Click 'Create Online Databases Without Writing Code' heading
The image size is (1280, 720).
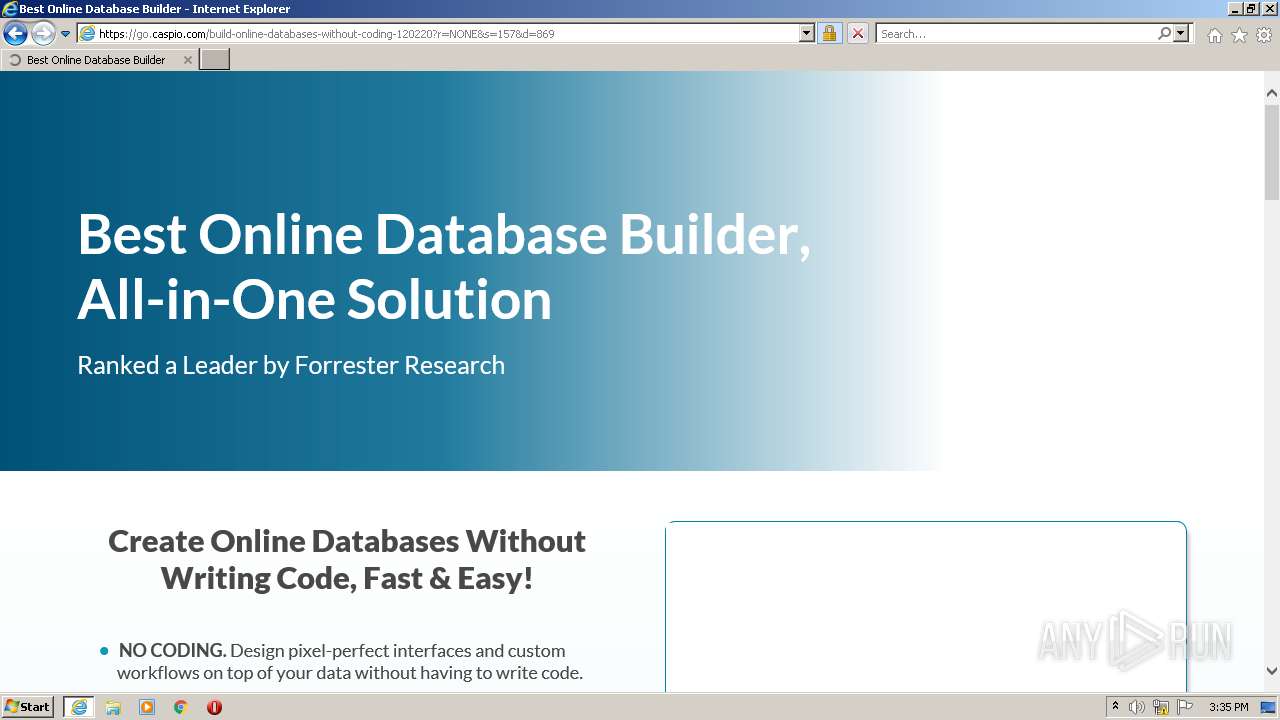[347, 559]
